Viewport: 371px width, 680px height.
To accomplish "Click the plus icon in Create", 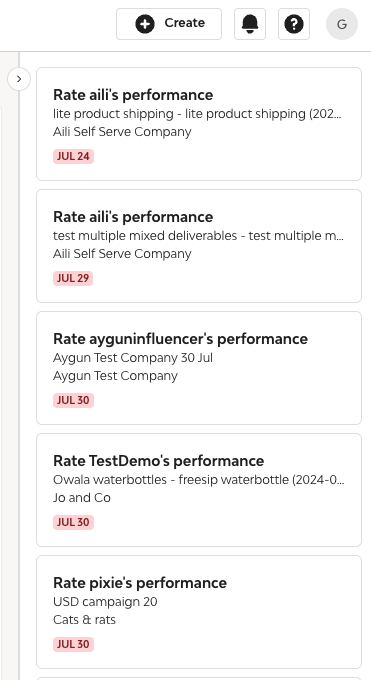I will coord(145,24).
